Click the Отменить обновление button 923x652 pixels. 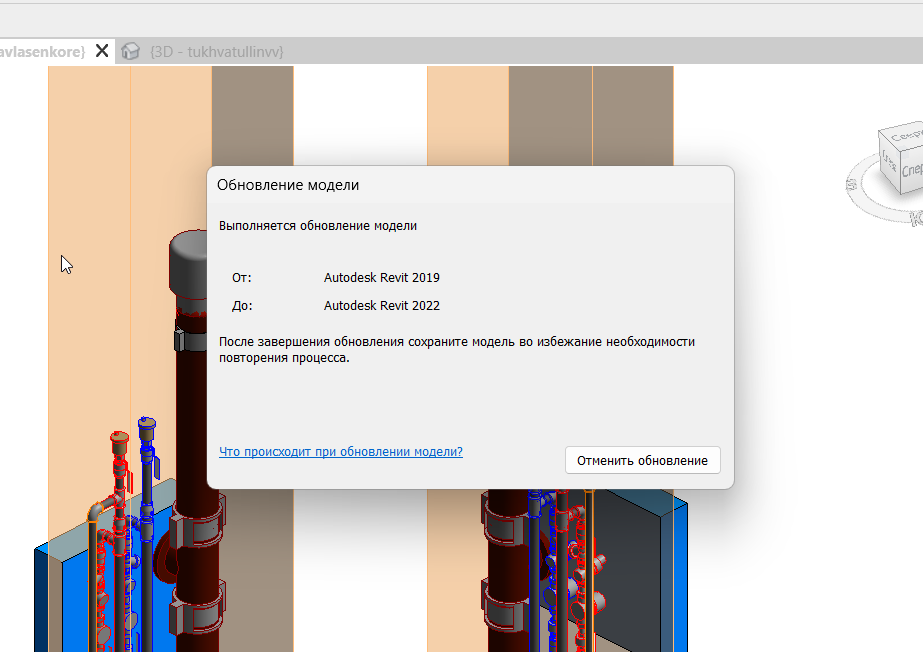(642, 460)
